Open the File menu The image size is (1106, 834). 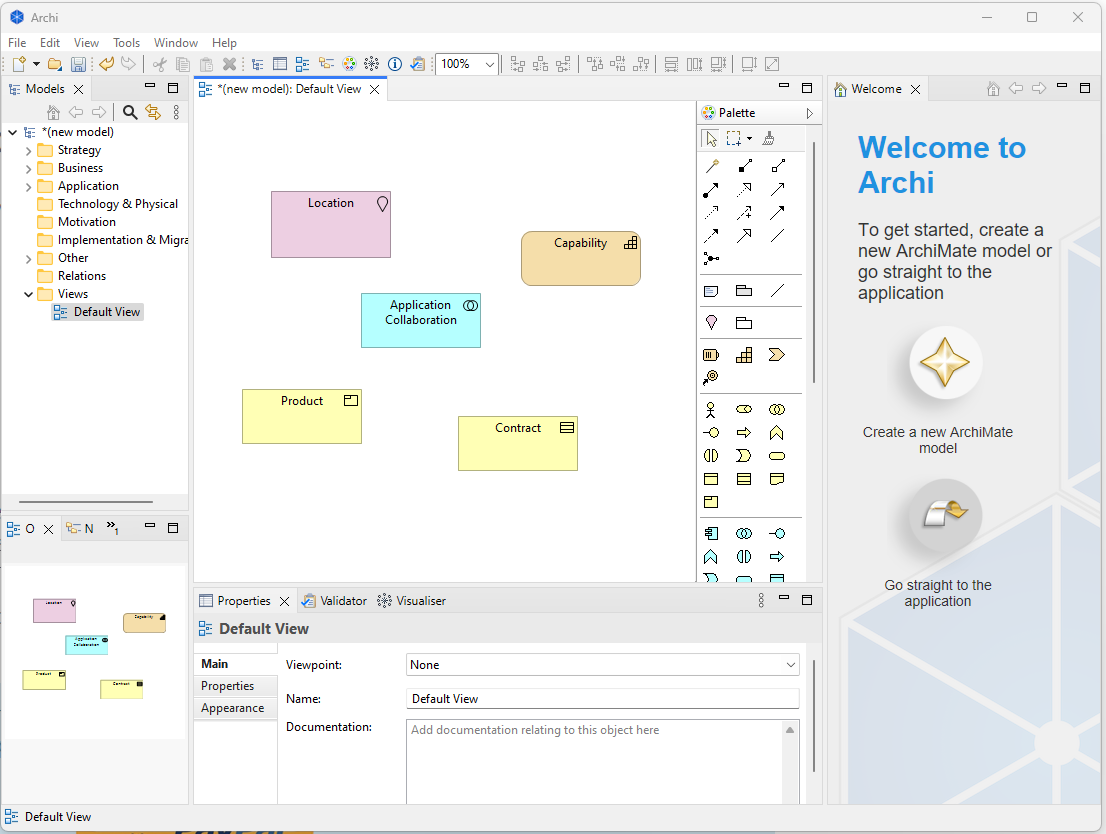(17, 43)
